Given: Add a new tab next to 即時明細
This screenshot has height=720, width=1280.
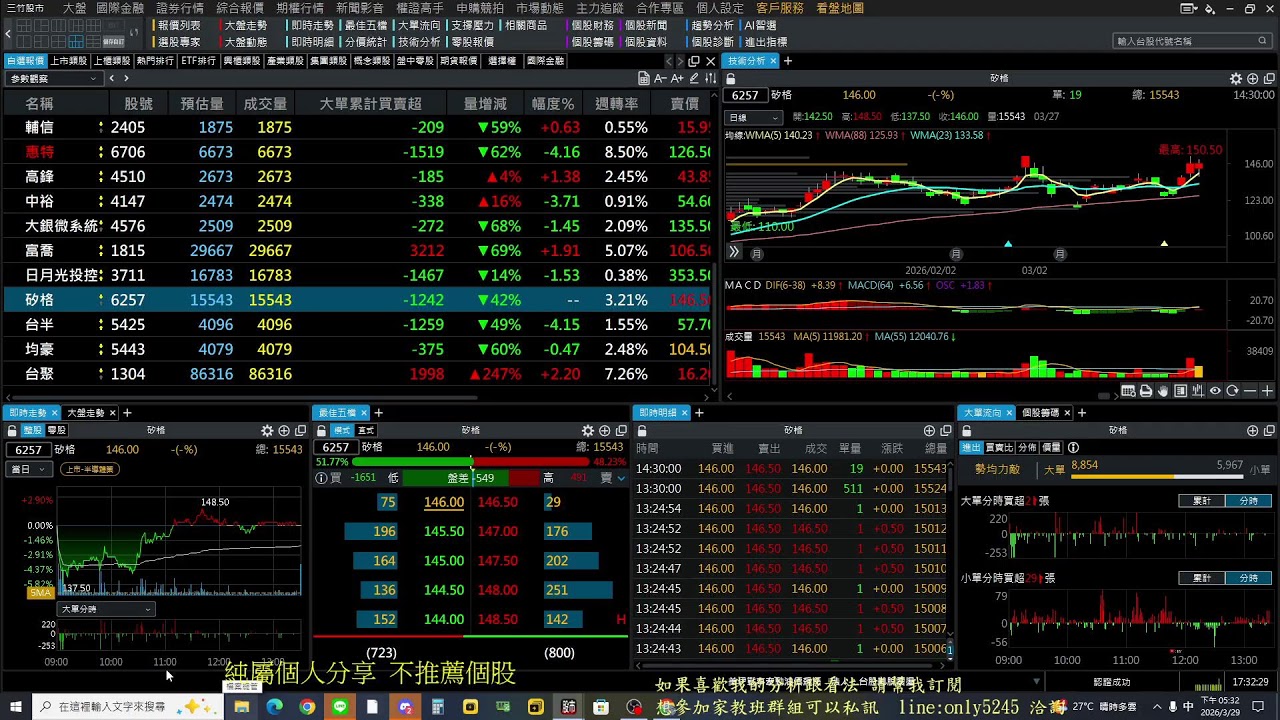Looking at the screenshot, I should pyautogui.click(x=699, y=413).
